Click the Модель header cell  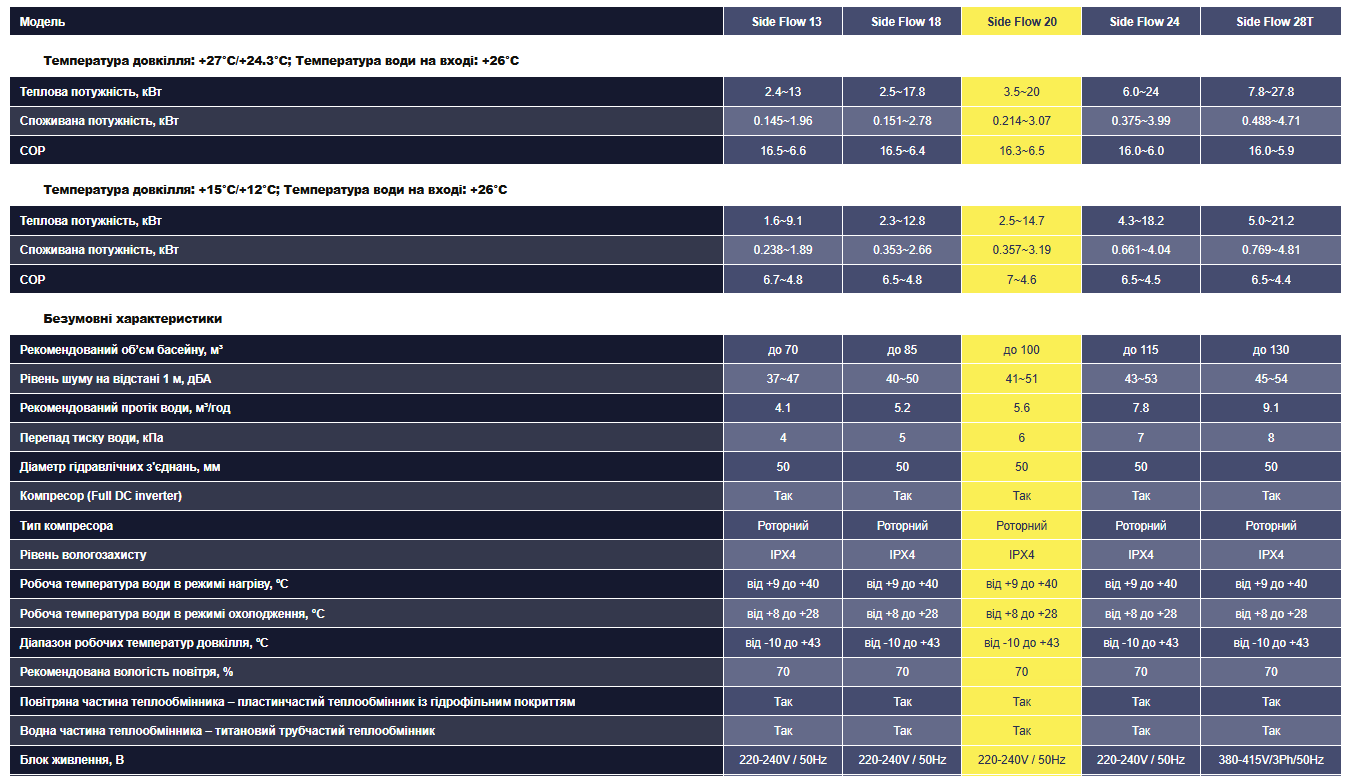[x=43, y=22]
